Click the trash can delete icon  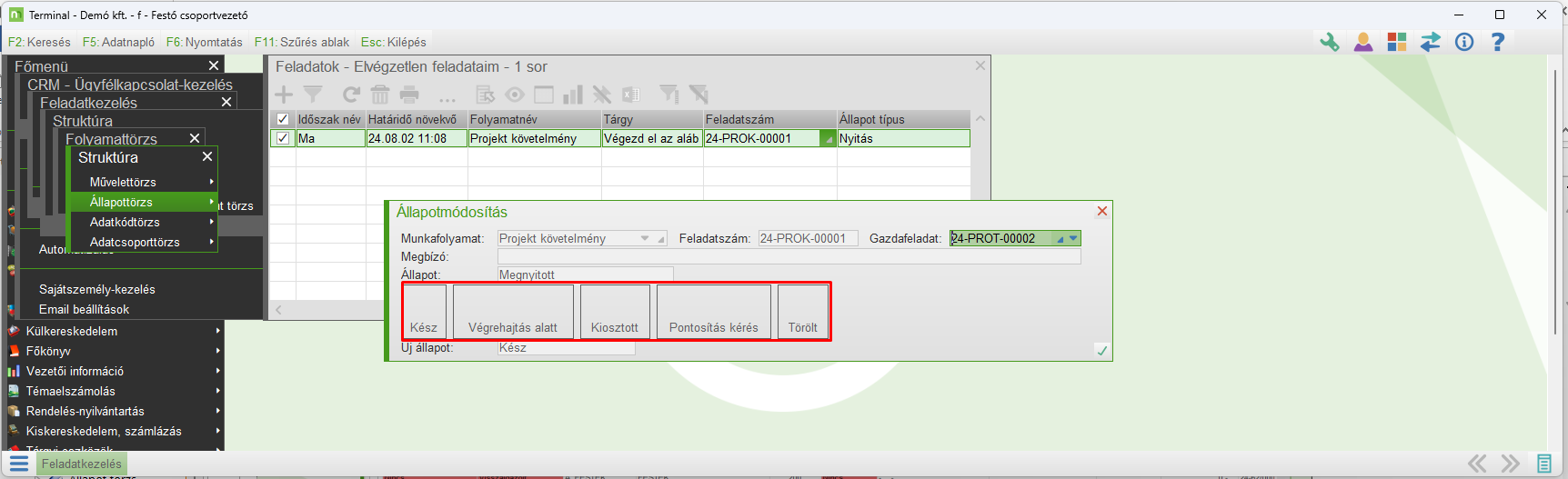[x=380, y=95]
